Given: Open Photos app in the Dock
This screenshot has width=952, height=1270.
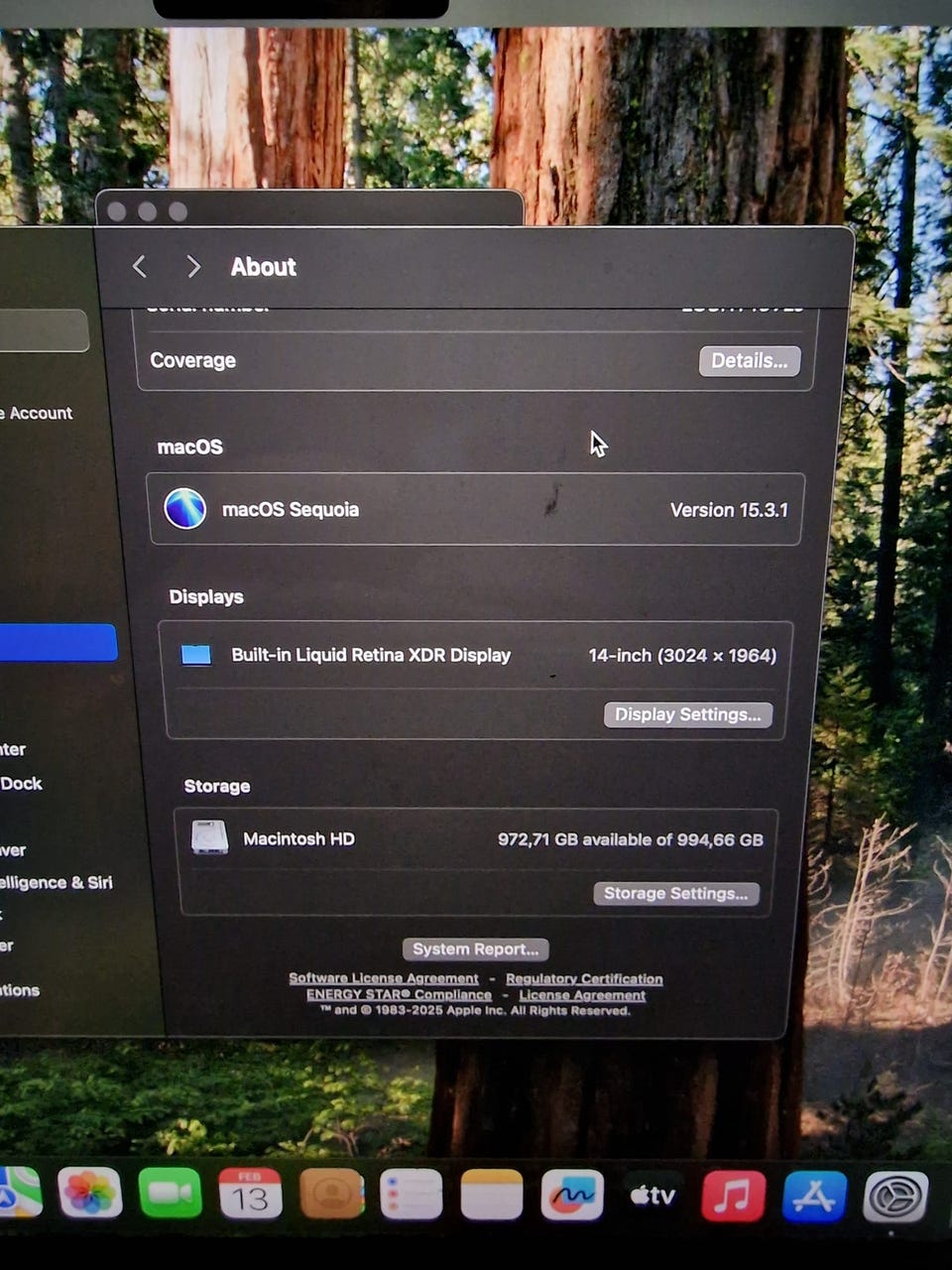Looking at the screenshot, I should 90,1194.
